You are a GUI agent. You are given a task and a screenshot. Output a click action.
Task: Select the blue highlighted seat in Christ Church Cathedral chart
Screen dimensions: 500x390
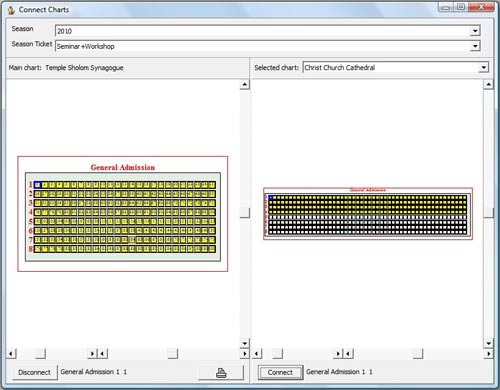pyautogui.click(x=271, y=198)
